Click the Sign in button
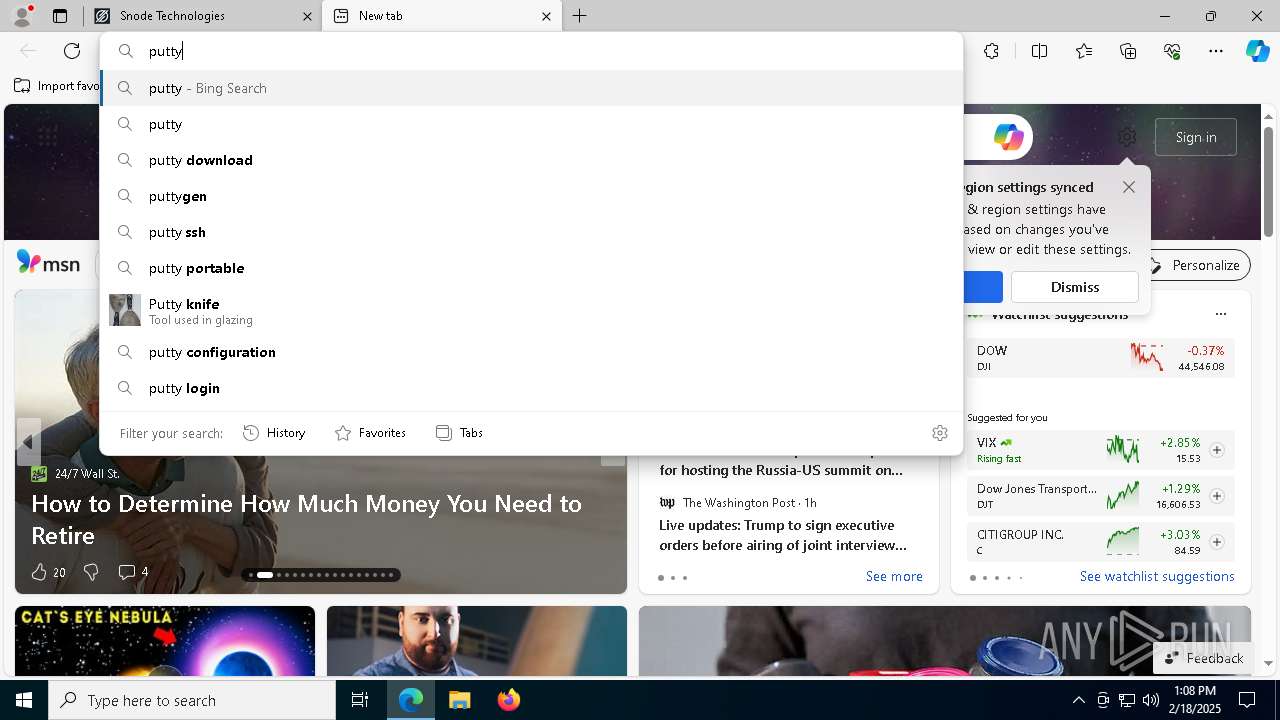The height and width of the screenshot is (720, 1280). click(x=1196, y=137)
